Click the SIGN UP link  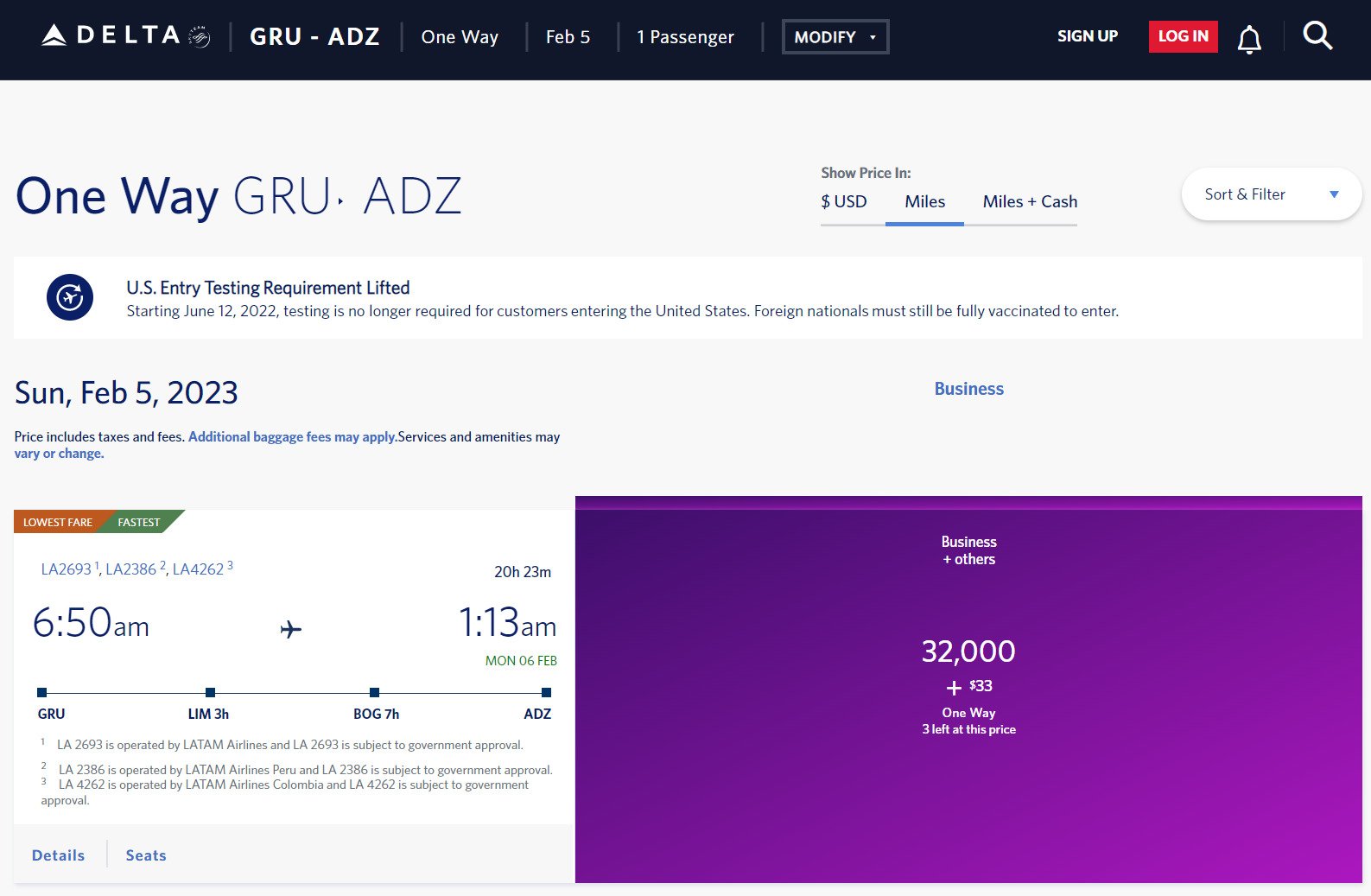(1087, 36)
